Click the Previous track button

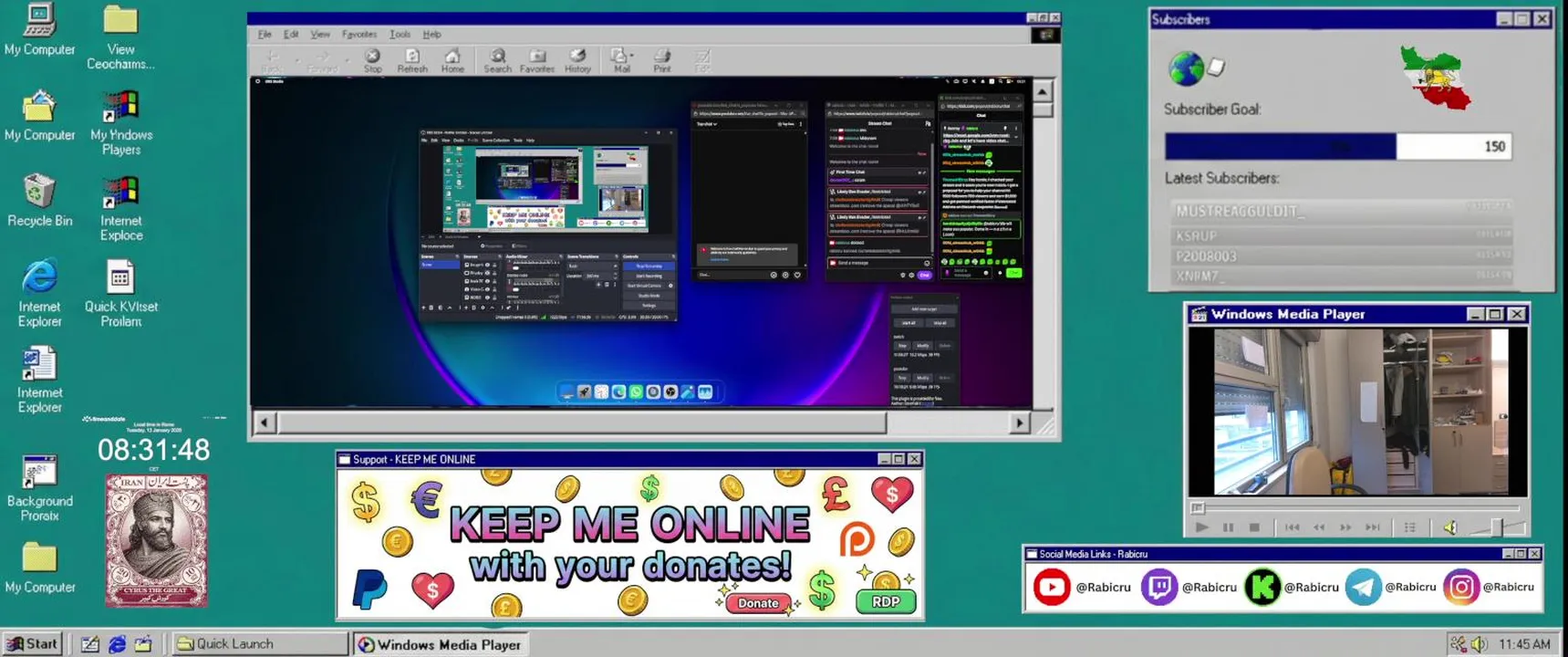[x=1292, y=527]
